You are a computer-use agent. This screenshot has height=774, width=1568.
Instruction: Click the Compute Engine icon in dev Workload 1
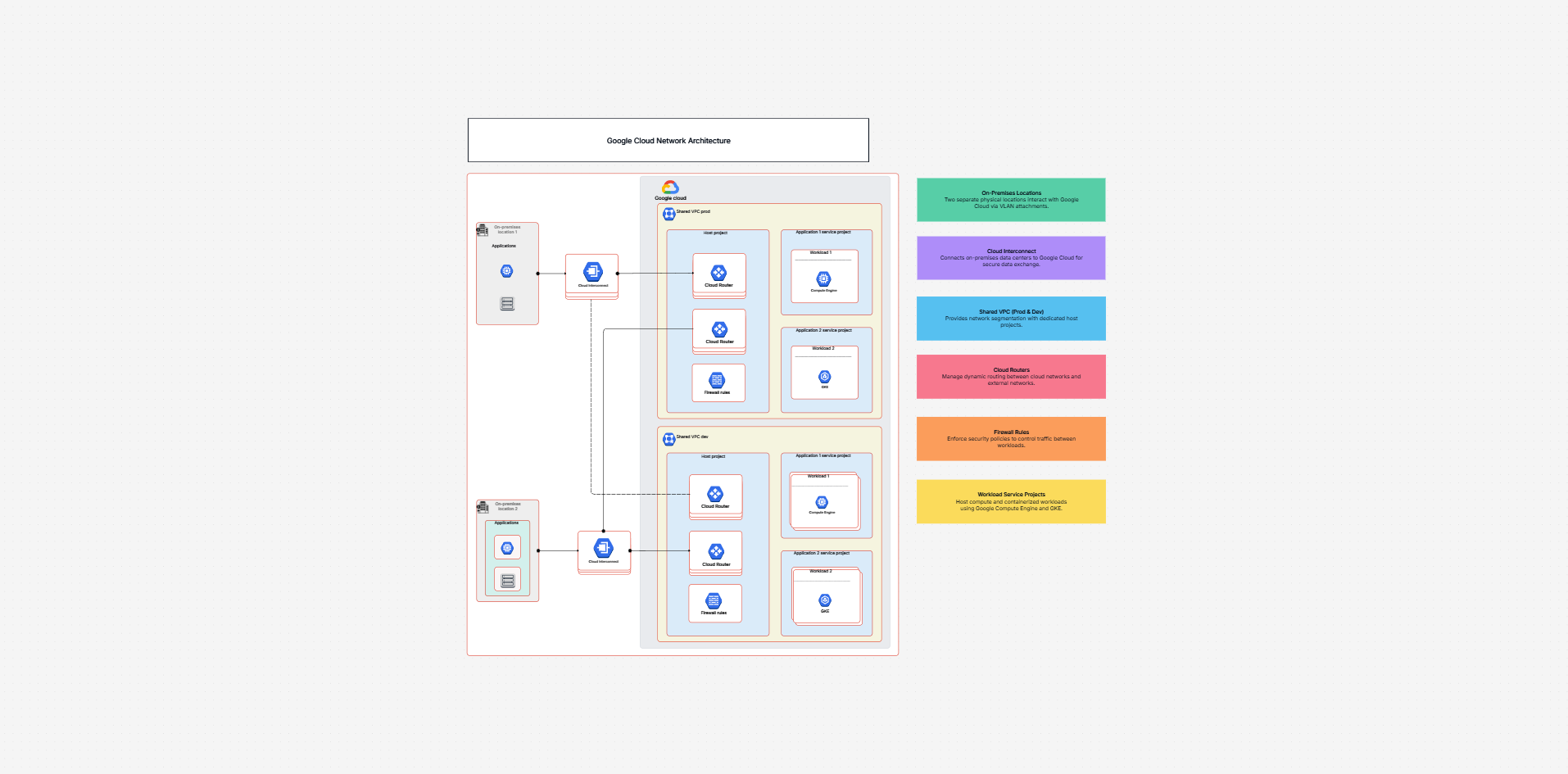(x=822, y=502)
